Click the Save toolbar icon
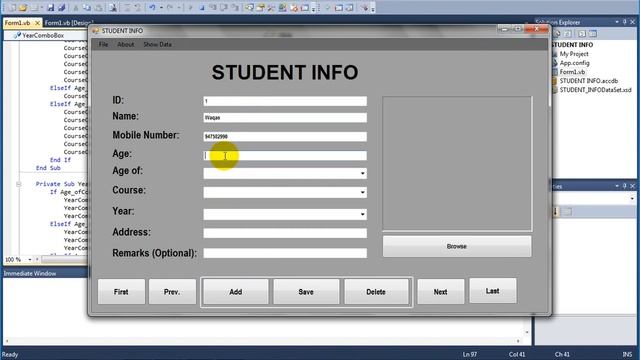The height and width of the screenshot is (360, 640). coord(51,8)
